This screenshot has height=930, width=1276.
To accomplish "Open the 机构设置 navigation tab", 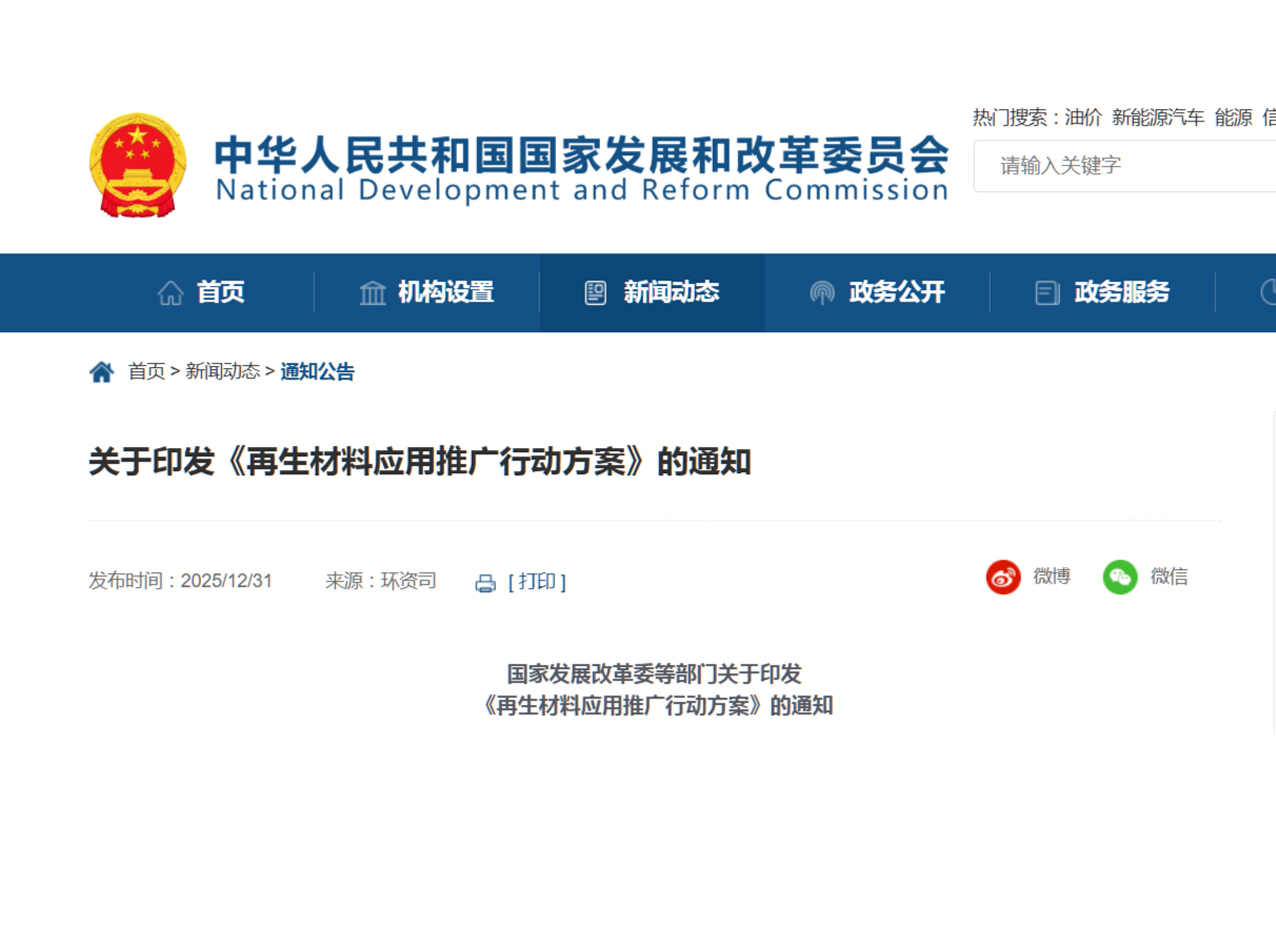I will 445,293.
